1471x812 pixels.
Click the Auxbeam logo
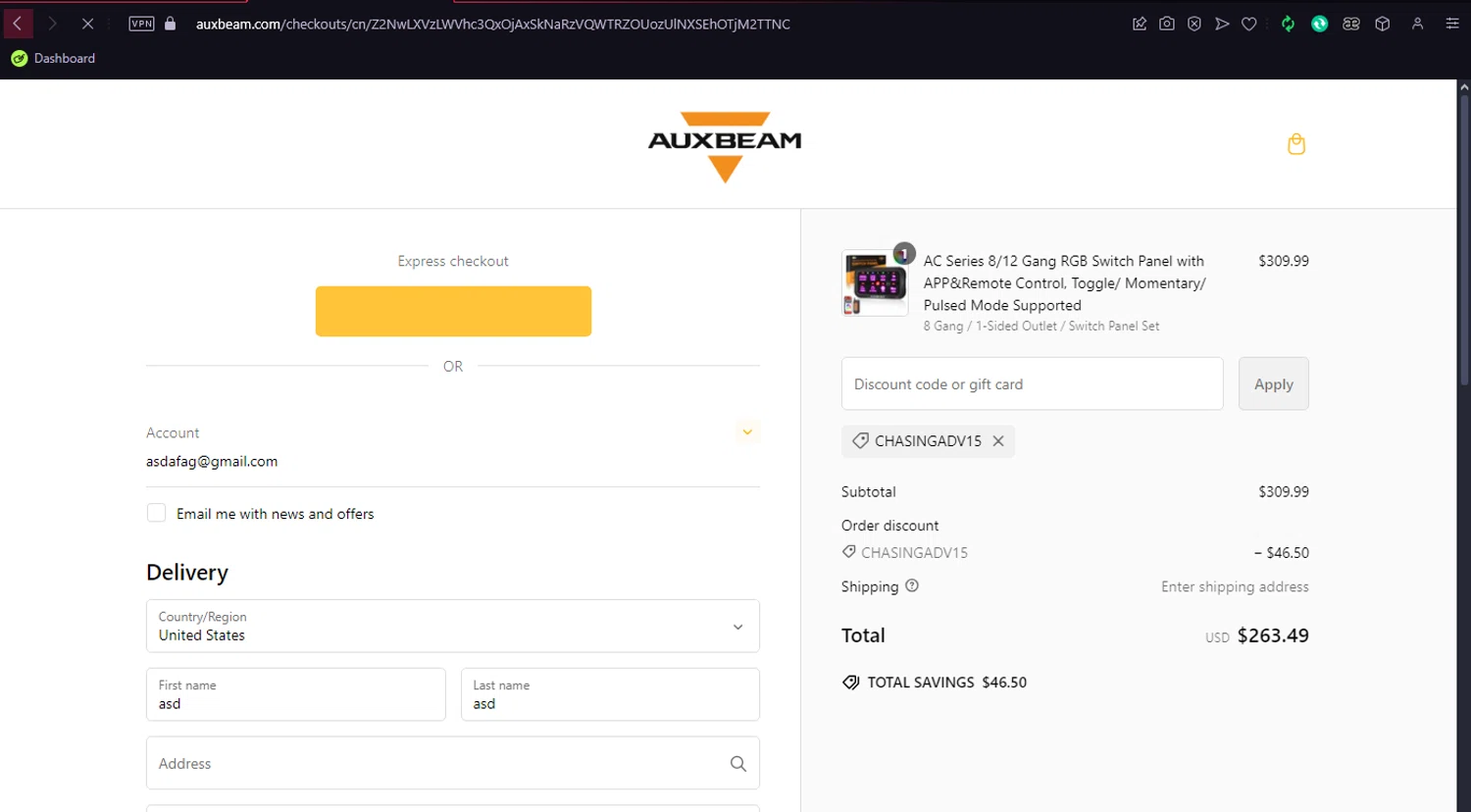click(725, 146)
